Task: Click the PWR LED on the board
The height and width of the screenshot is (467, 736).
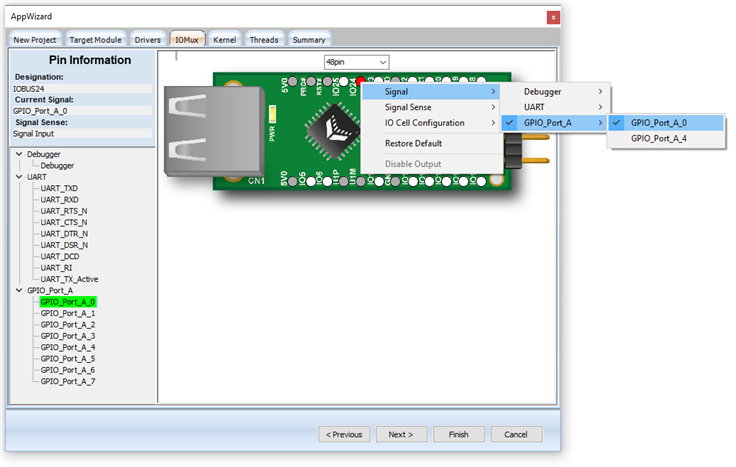Action: 272,113
